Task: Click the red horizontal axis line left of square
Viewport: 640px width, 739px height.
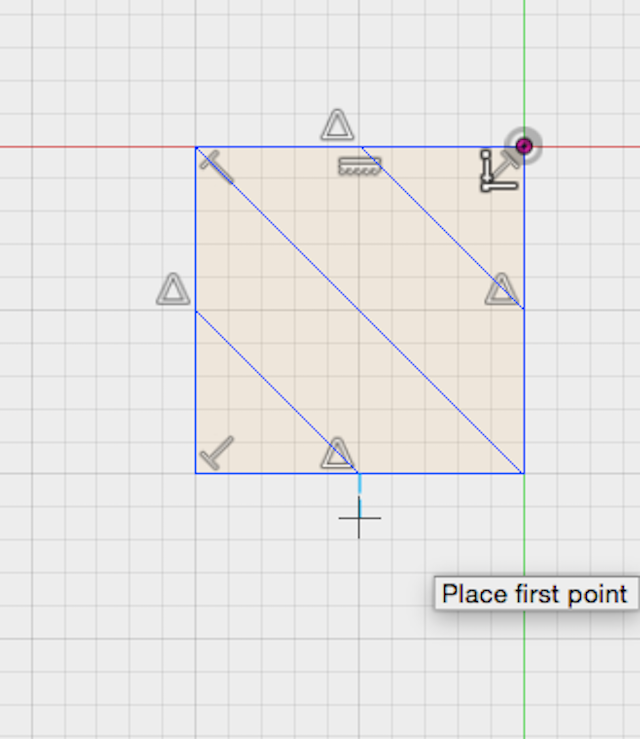Action: coord(98,147)
